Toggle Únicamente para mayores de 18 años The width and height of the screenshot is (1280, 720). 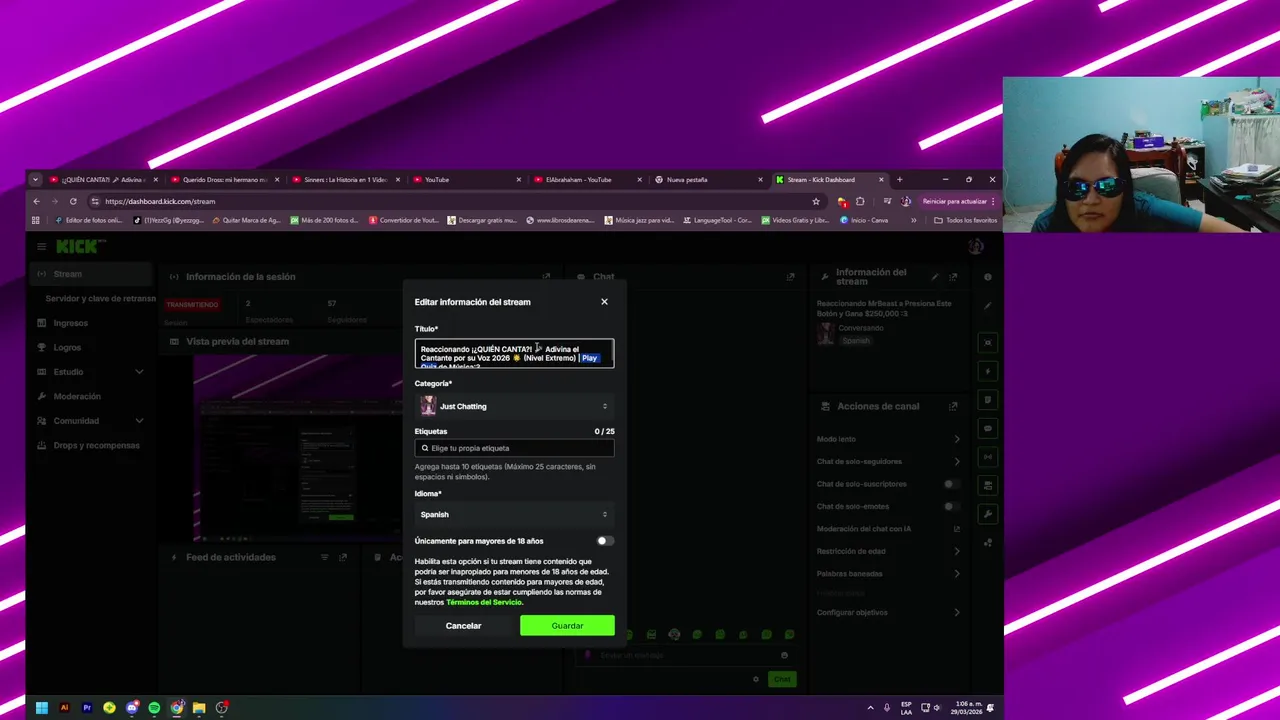(x=604, y=541)
